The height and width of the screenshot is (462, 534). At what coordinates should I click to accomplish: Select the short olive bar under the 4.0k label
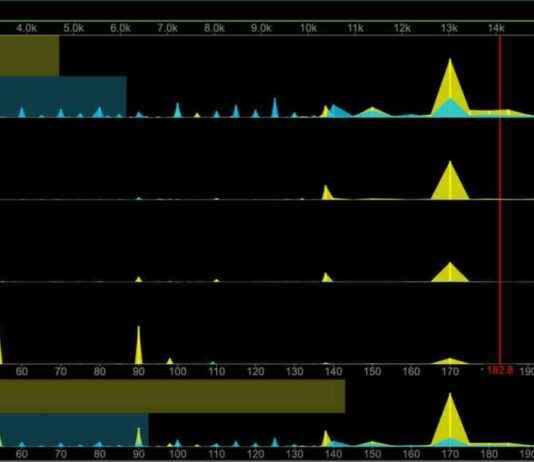[x=29, y=56]
